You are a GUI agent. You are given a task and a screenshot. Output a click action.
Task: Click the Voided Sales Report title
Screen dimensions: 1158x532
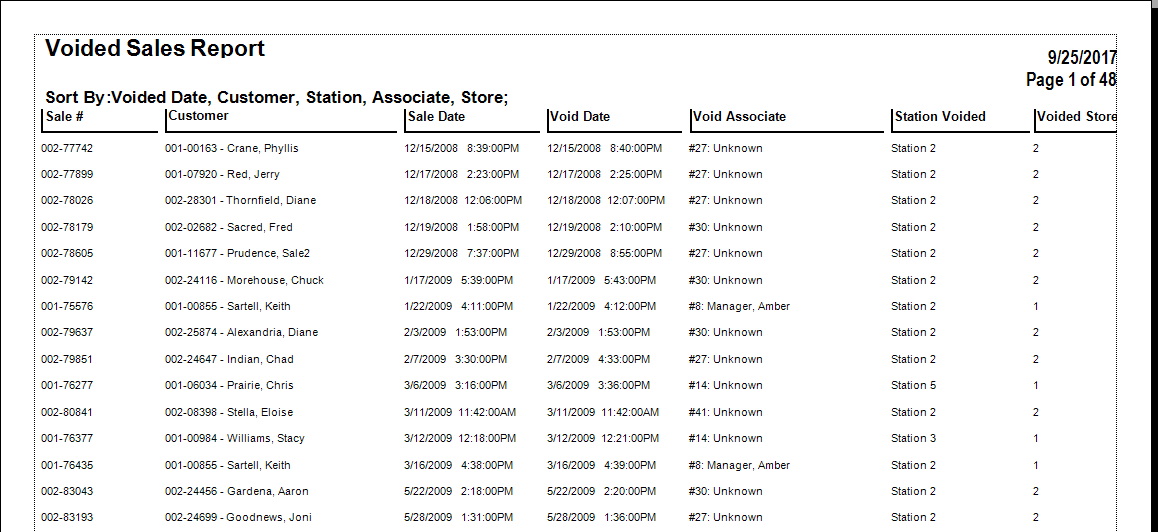pos(155,49)
